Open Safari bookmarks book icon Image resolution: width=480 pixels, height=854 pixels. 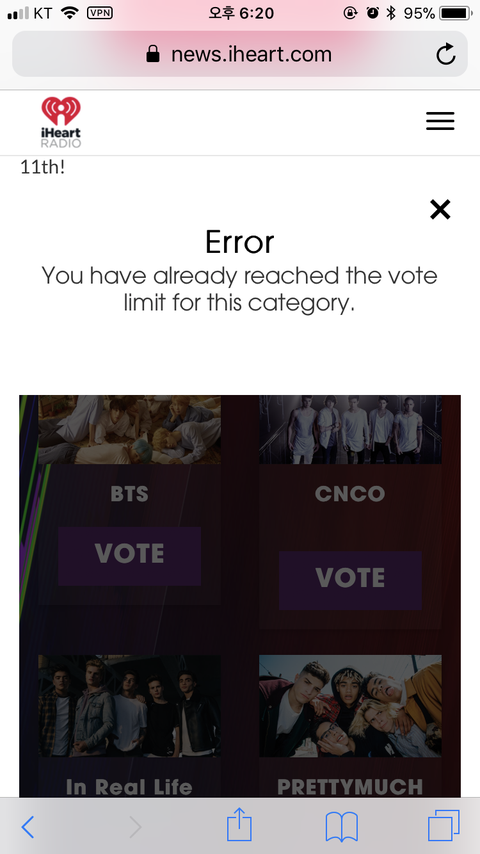click(x=342, y=826)
